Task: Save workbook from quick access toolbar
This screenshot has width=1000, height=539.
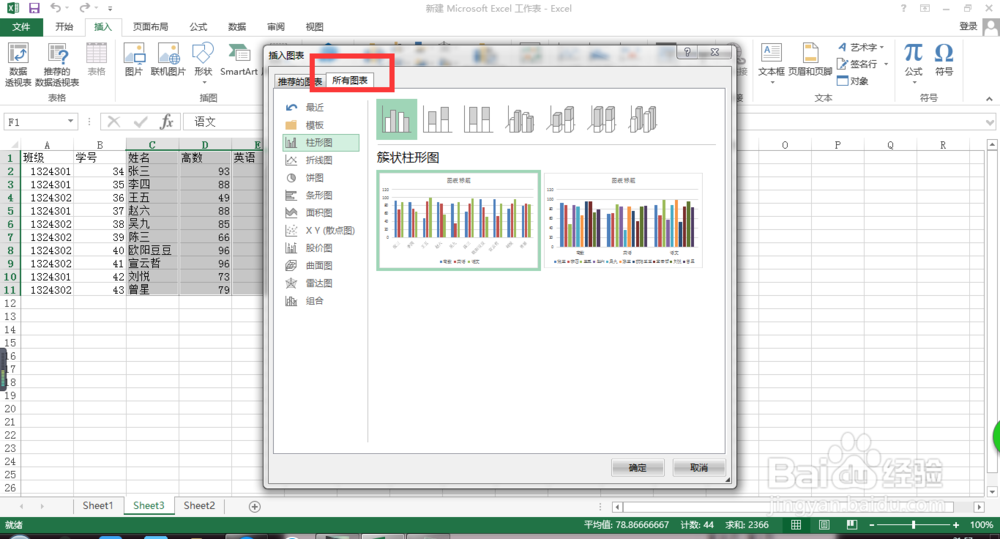Action: 34,8
